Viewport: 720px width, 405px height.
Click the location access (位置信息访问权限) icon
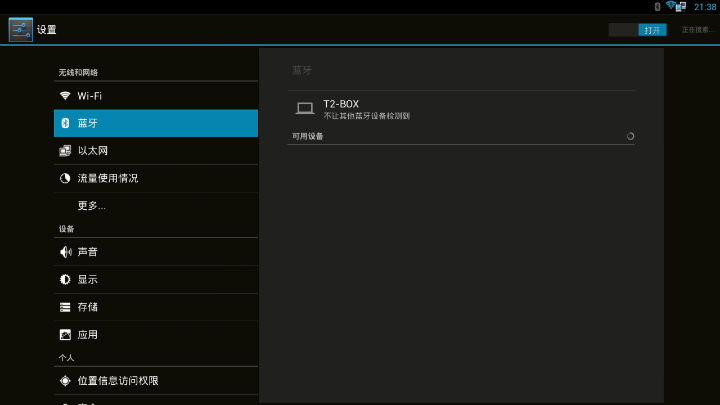[x=65, y=381]
